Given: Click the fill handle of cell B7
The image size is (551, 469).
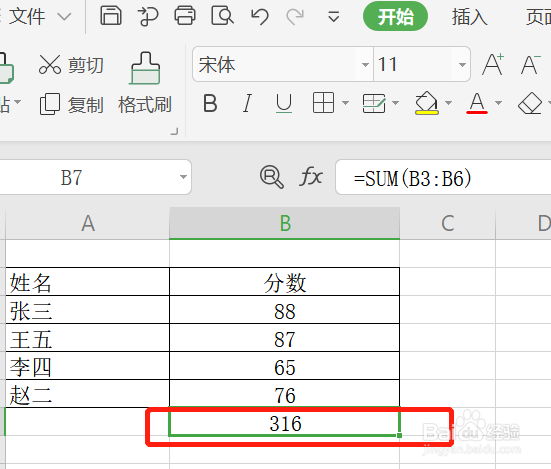Looking at the screenshot, I should pos(400,436).
